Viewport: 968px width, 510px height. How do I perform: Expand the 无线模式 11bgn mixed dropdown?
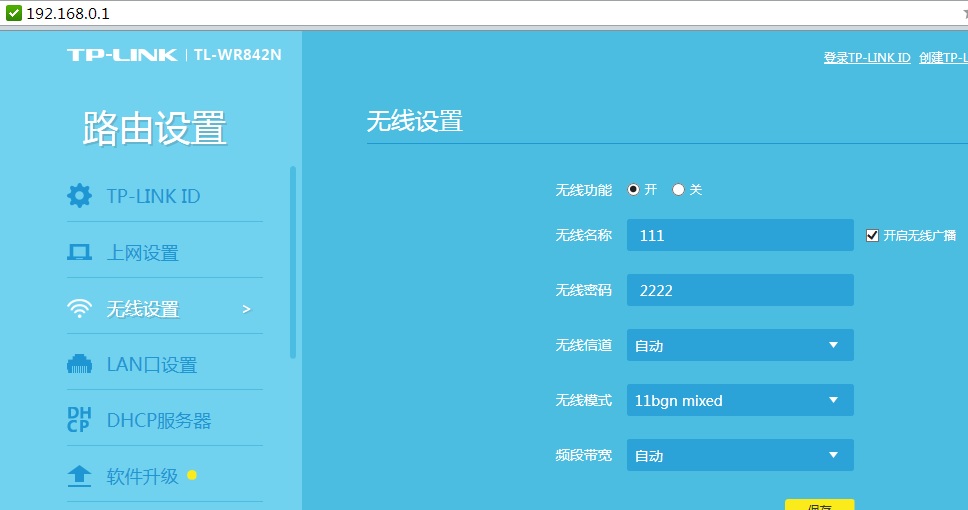pyautogui.click(x=740, y=400)
